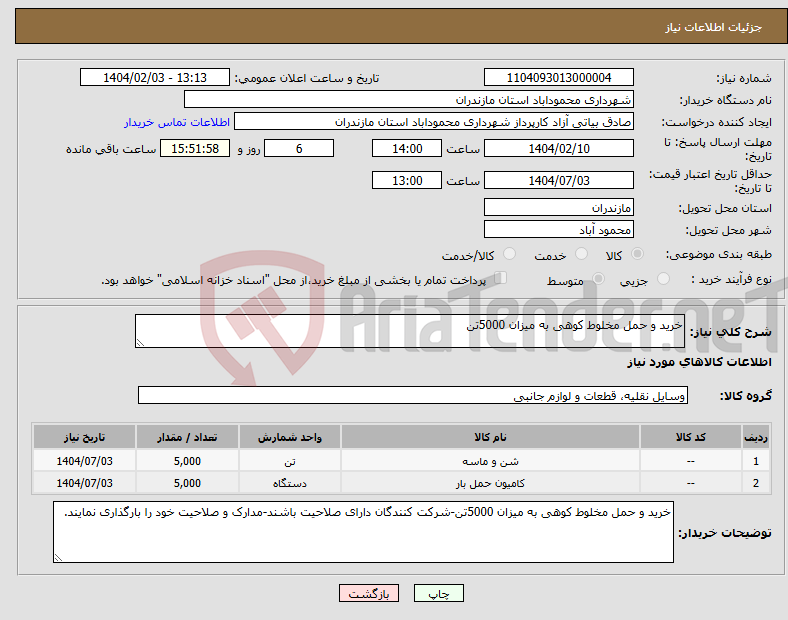This screenshot has height=620, width=788.
Task: Click the دستگاه unit cell
Action: click(x=290, y=483)
